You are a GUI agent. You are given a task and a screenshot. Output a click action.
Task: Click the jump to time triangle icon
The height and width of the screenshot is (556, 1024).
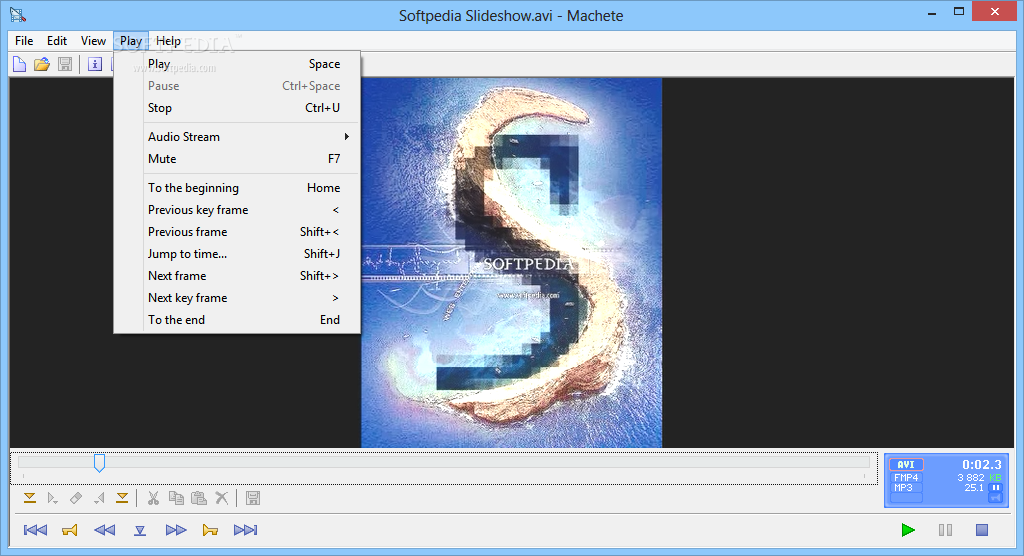pyautogui.click(x=140, y=530)
